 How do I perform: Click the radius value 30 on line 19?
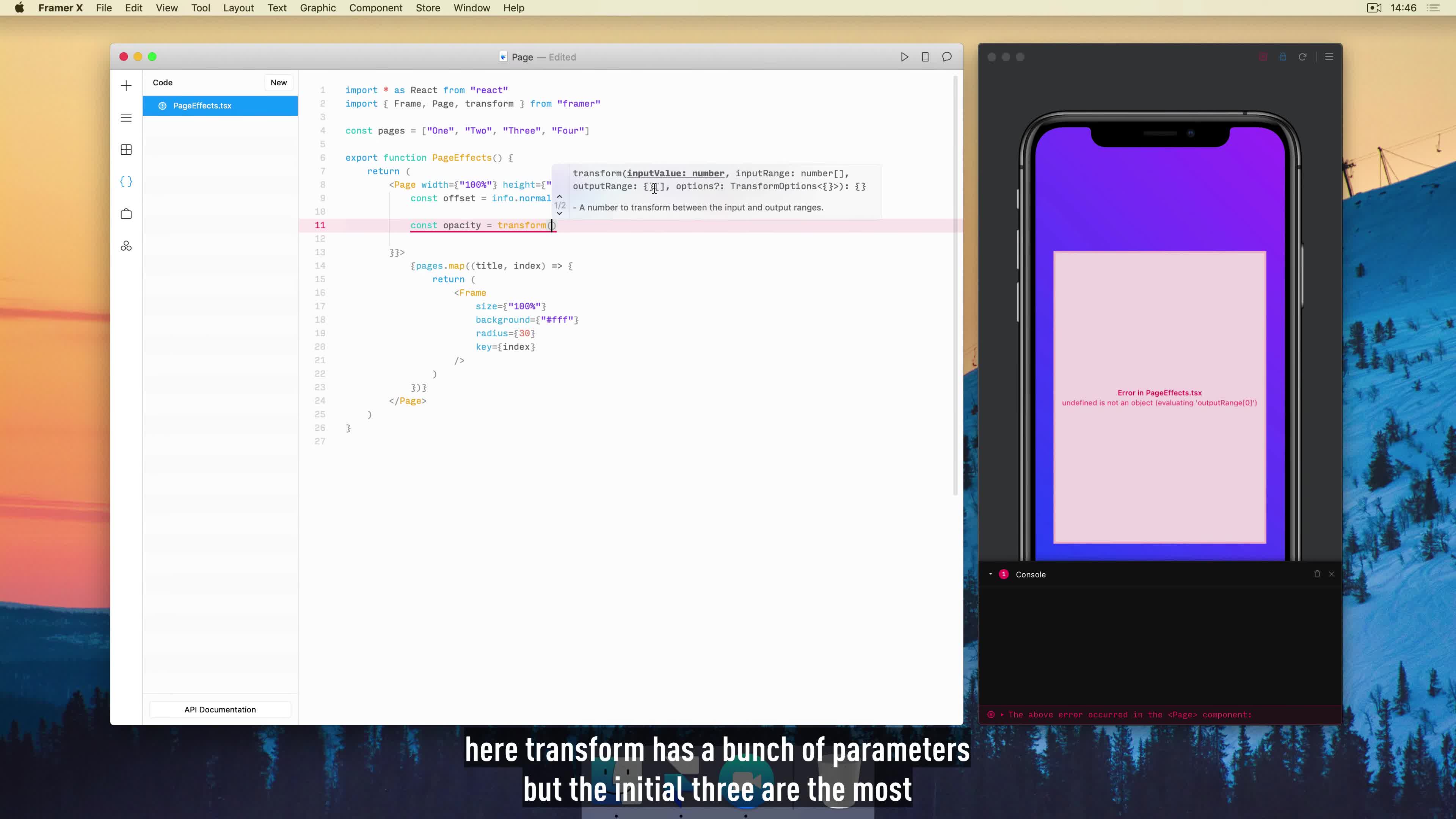click(524, 334)
